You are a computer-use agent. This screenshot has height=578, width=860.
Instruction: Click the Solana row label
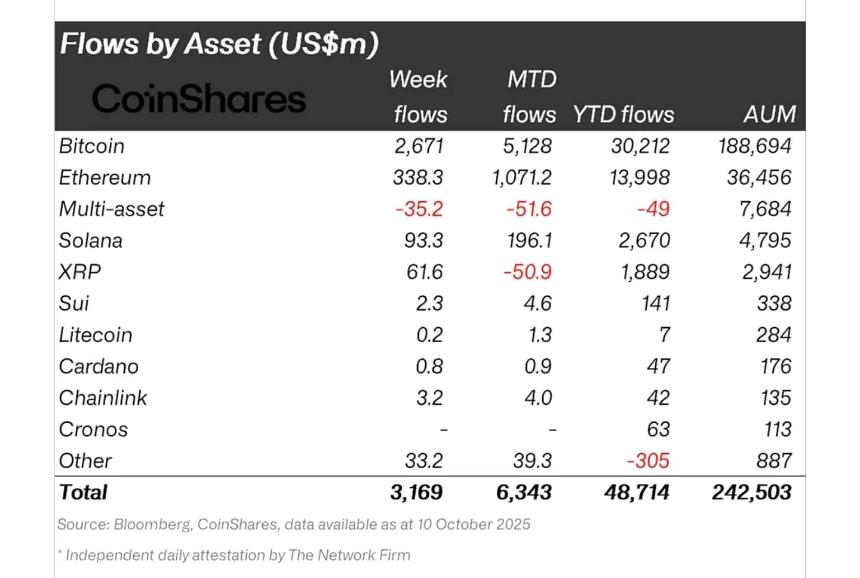point(91,241)
